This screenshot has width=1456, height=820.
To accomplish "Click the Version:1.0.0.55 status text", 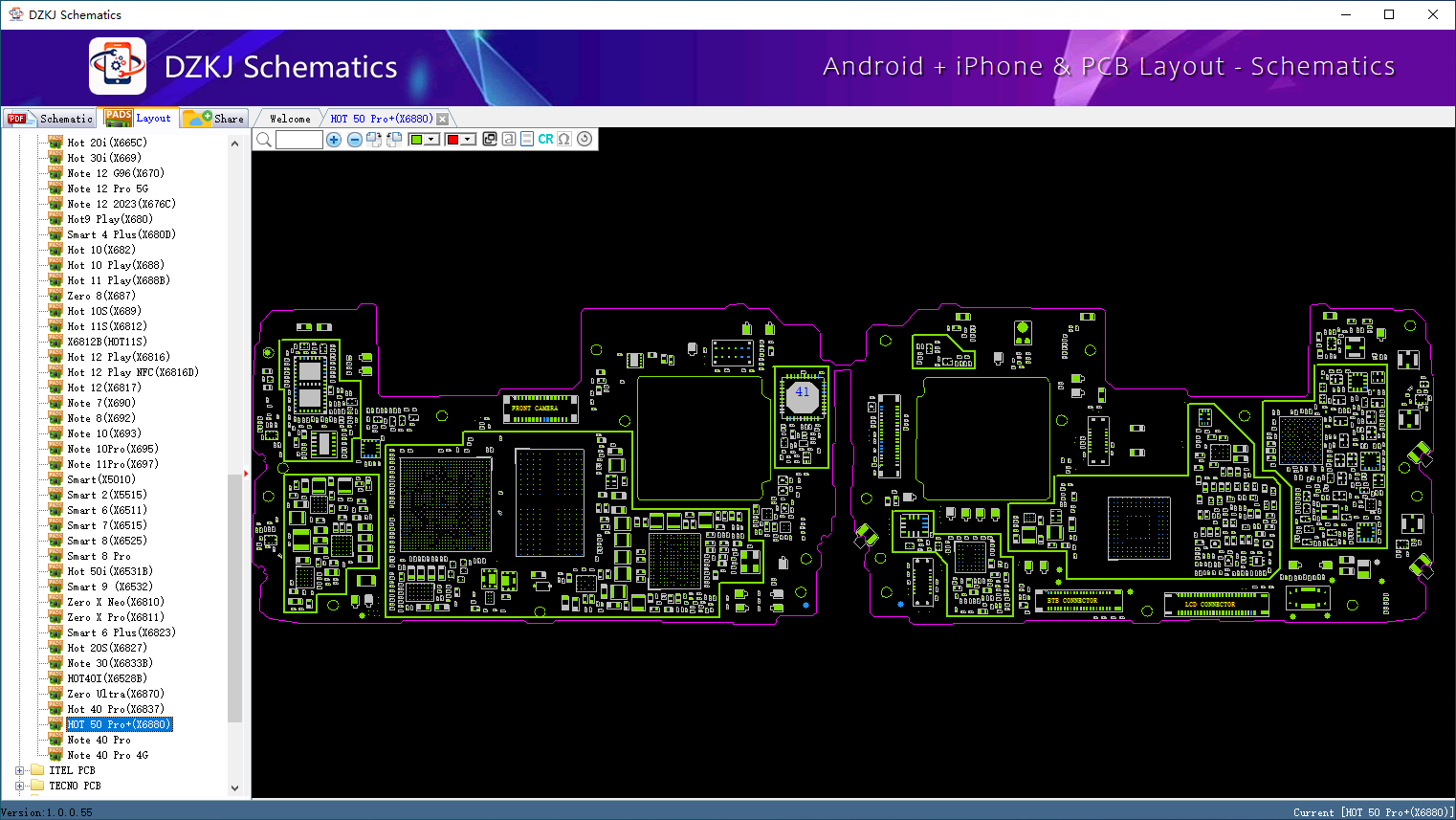I will 47,812.
